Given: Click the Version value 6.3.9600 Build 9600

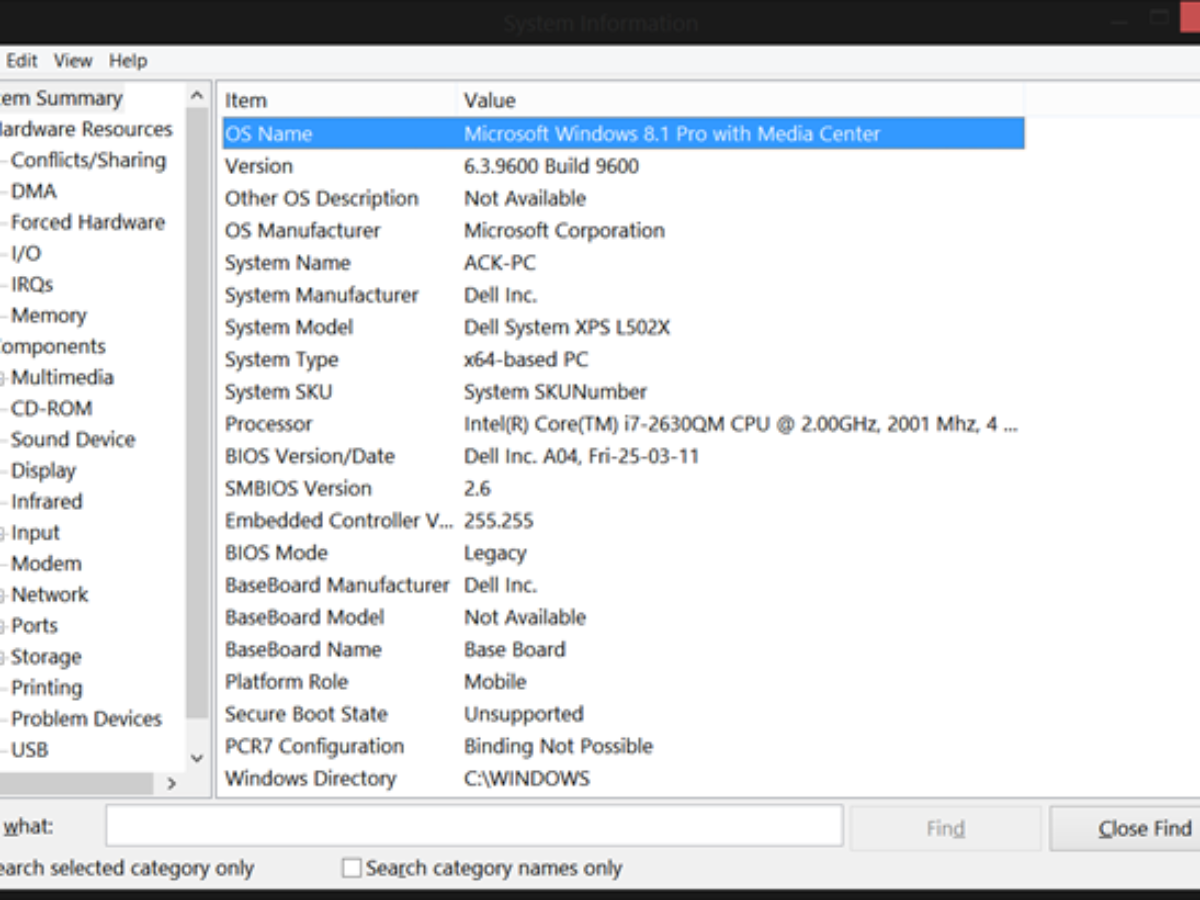Looking at the screenshot, I should (551, 166).
